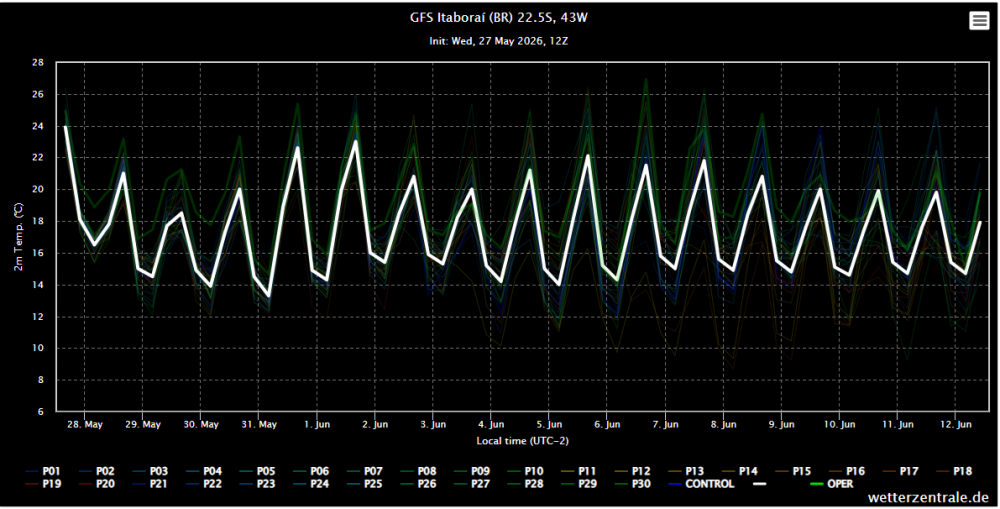Toggle the P07 legend entry
Viewport: 1000px width, 509px height.
364,471
